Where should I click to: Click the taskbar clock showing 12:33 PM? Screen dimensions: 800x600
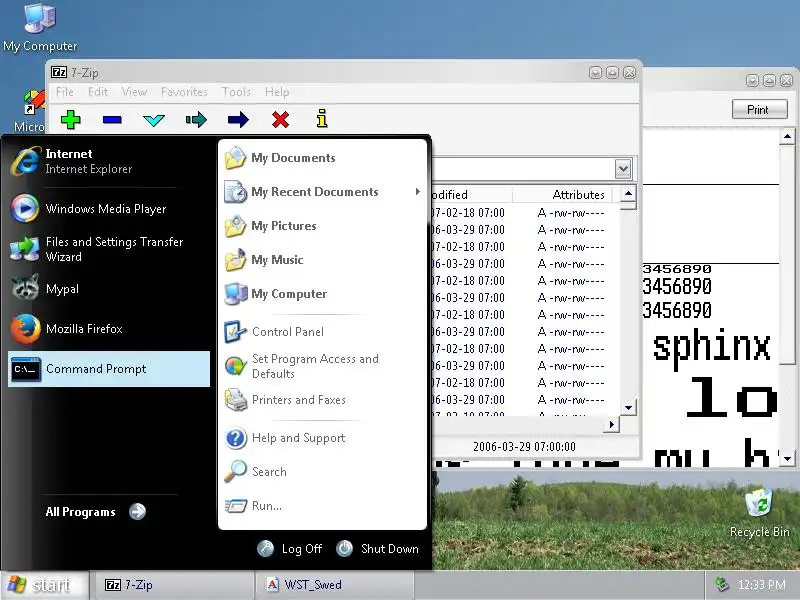tap(762, 585)
